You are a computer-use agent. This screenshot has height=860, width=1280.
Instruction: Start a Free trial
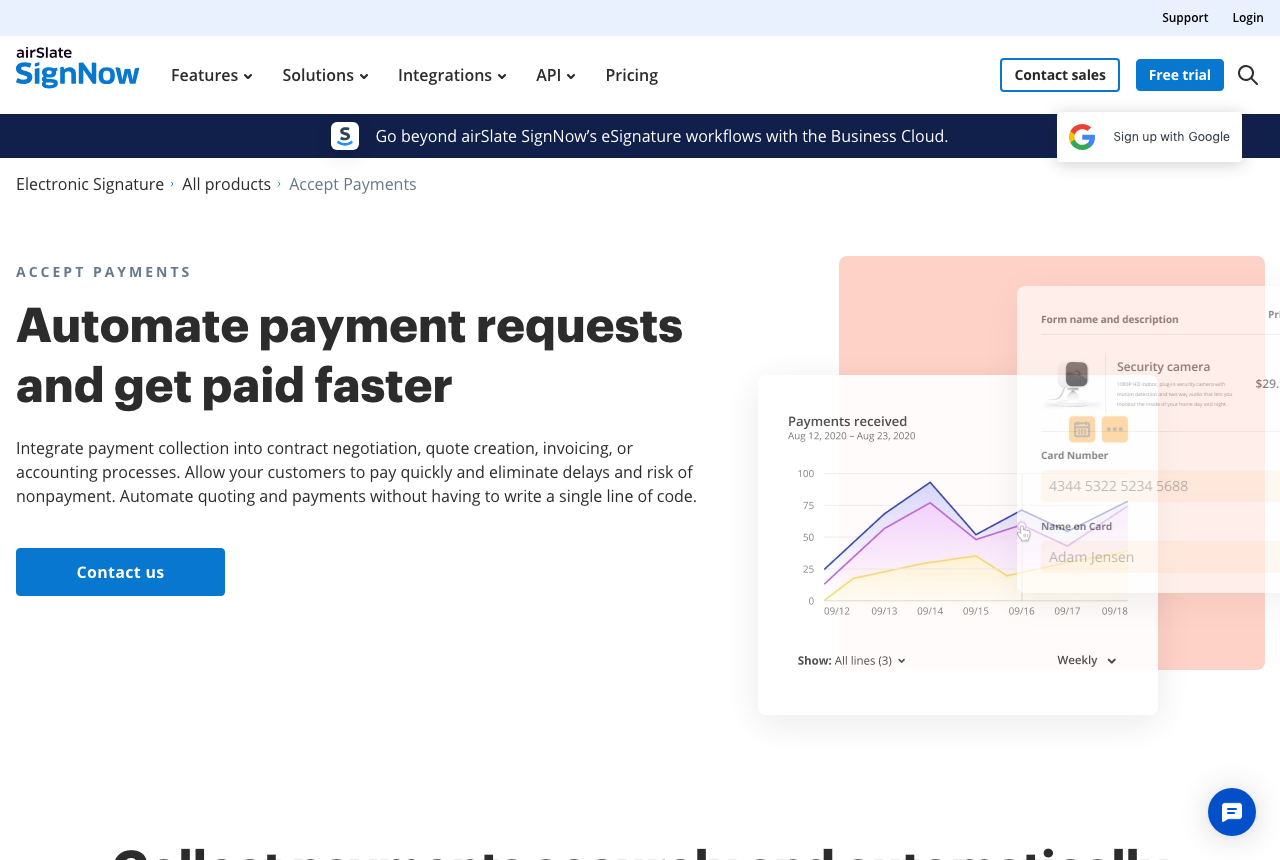pos(1180,75)
